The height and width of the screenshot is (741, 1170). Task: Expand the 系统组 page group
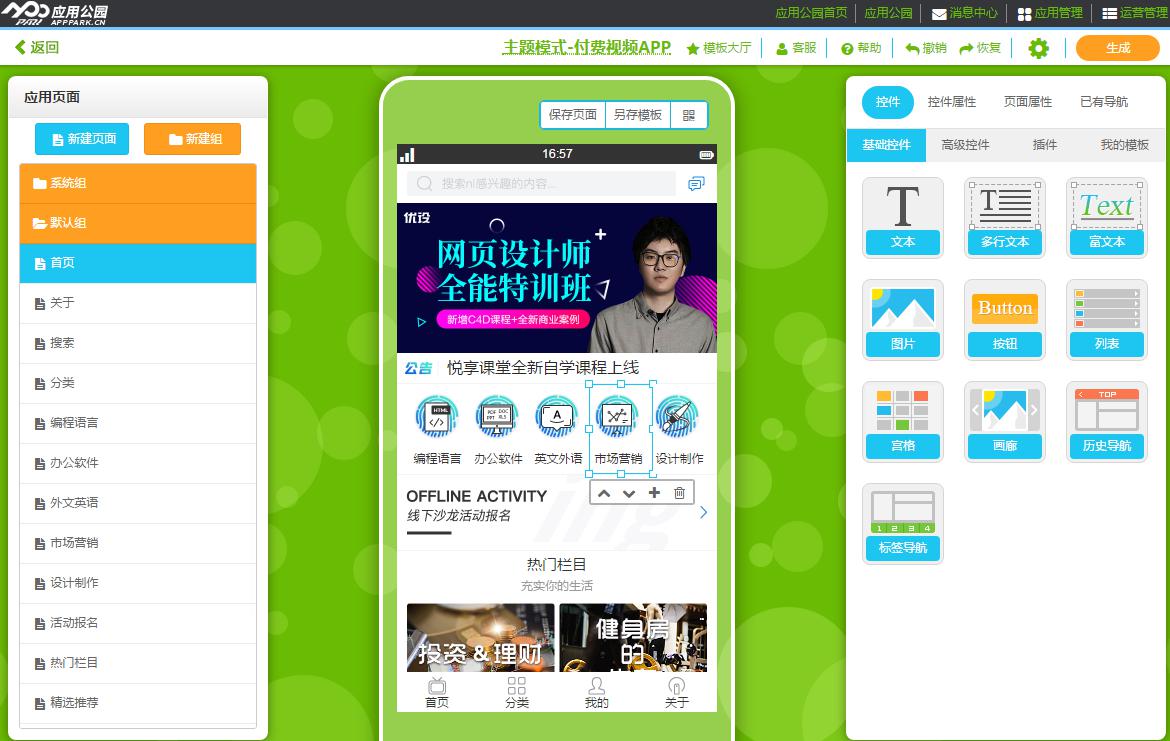(137, 183)
